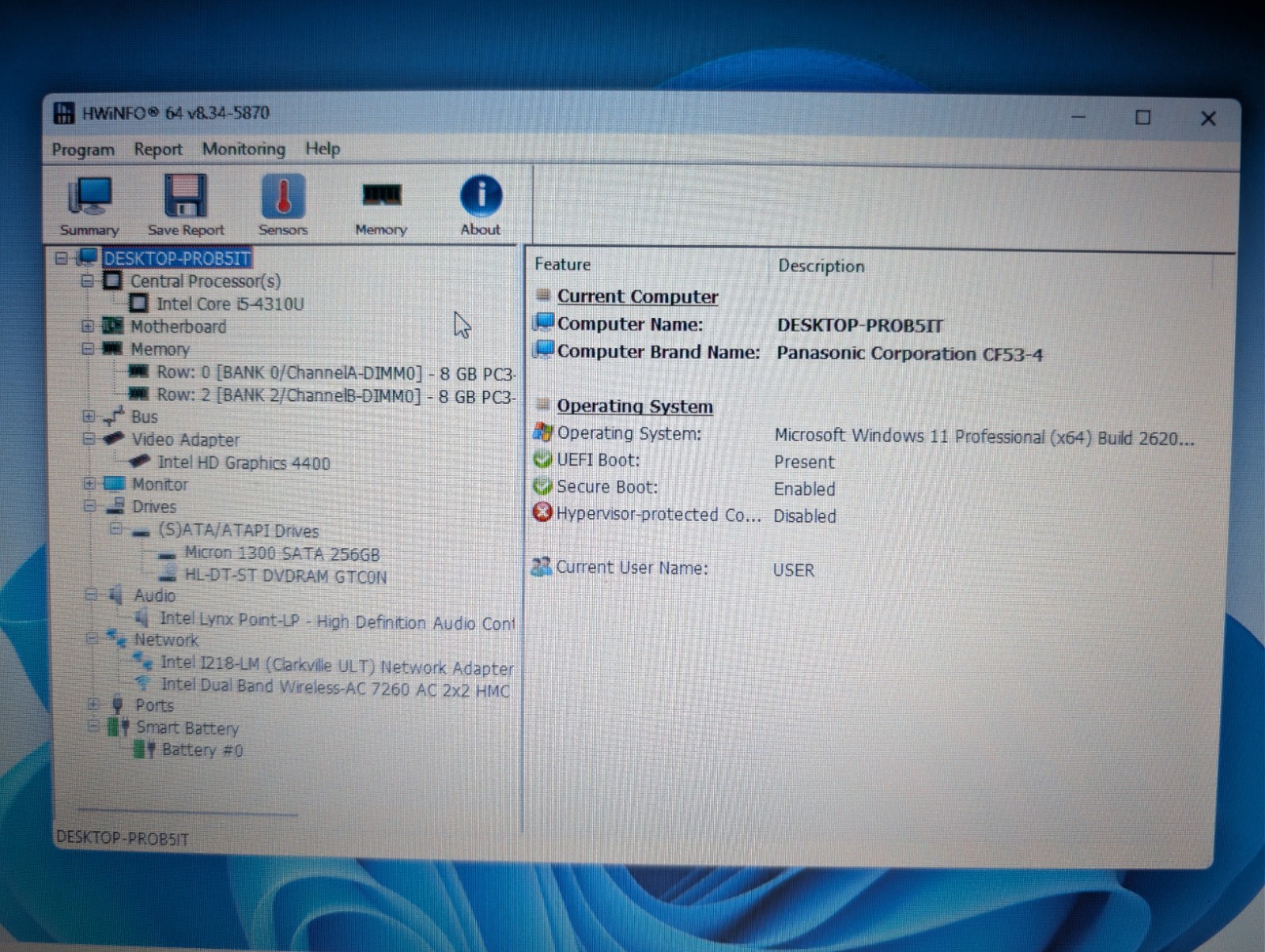Viewport: 1265px width, 952px height.
Task: Click the Wireless-AC 7260 wifi icon
Action: tap(143, 683)
